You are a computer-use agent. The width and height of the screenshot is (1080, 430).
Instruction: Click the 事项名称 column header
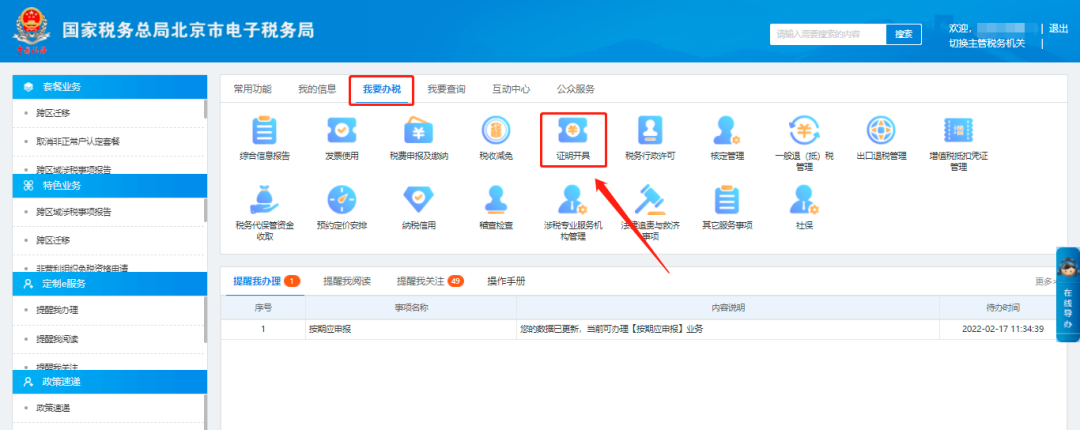coord(411,307)
